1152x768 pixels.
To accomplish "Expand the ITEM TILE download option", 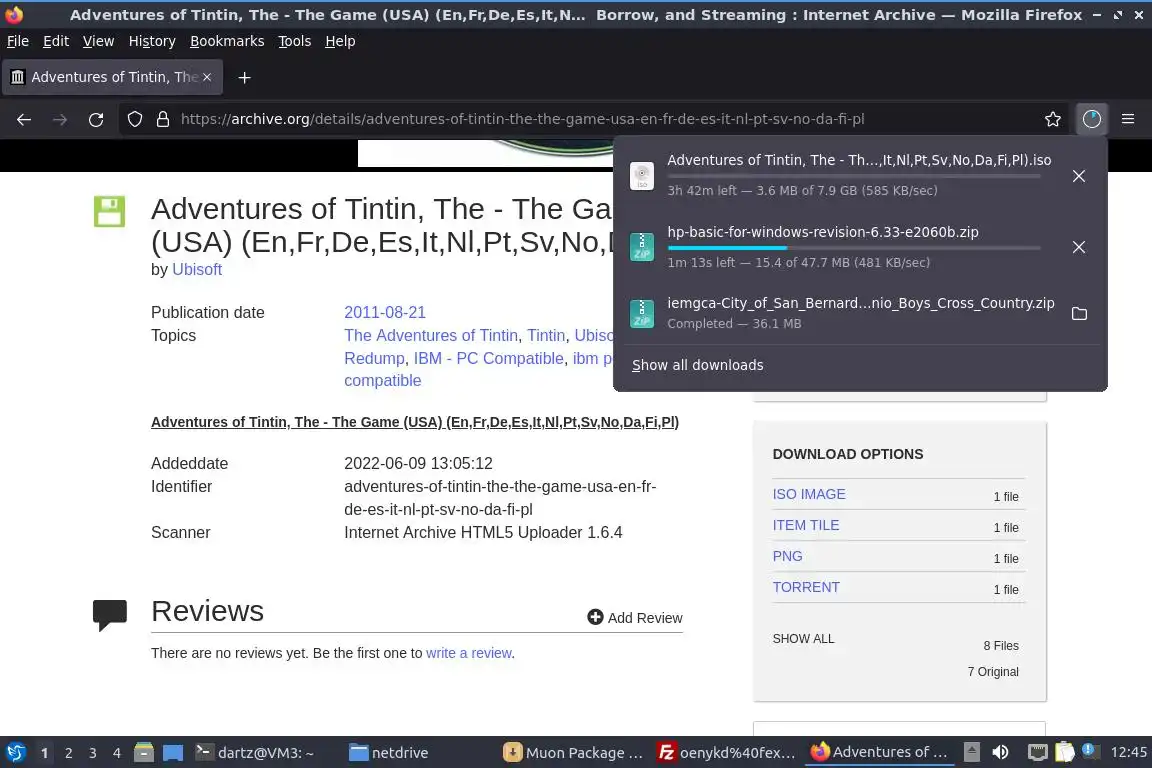I will click(805, 525).
